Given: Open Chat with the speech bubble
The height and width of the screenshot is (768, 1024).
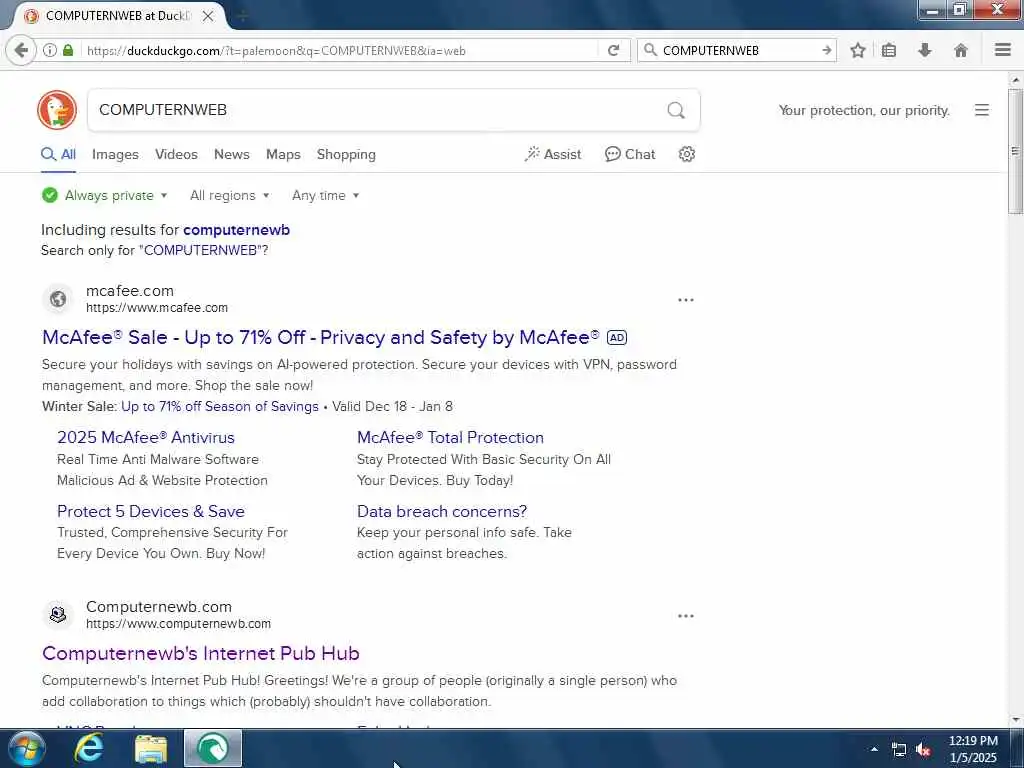Looking at the screenshot, I should [630, 154].
